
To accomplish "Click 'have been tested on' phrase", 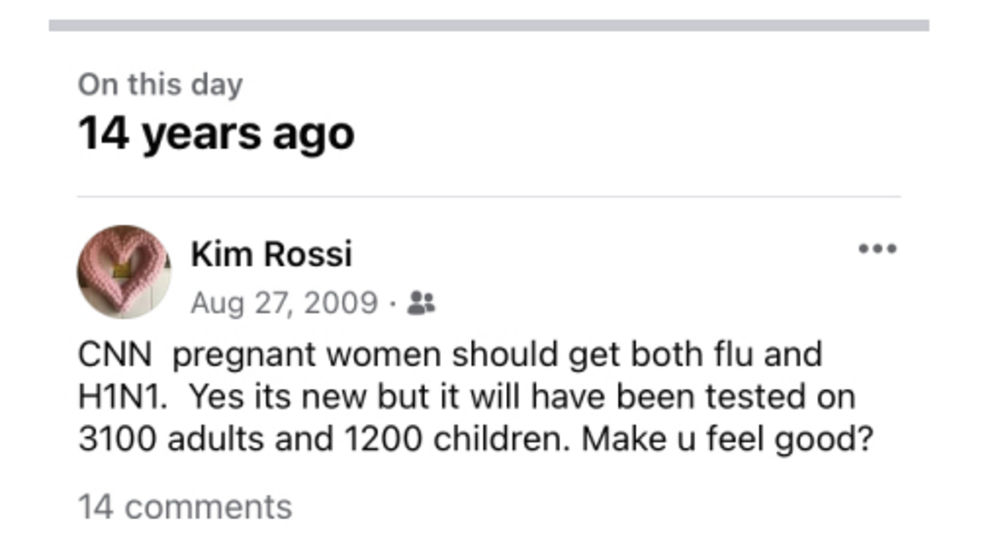I will pyautogui.click(x=693, y=397).
